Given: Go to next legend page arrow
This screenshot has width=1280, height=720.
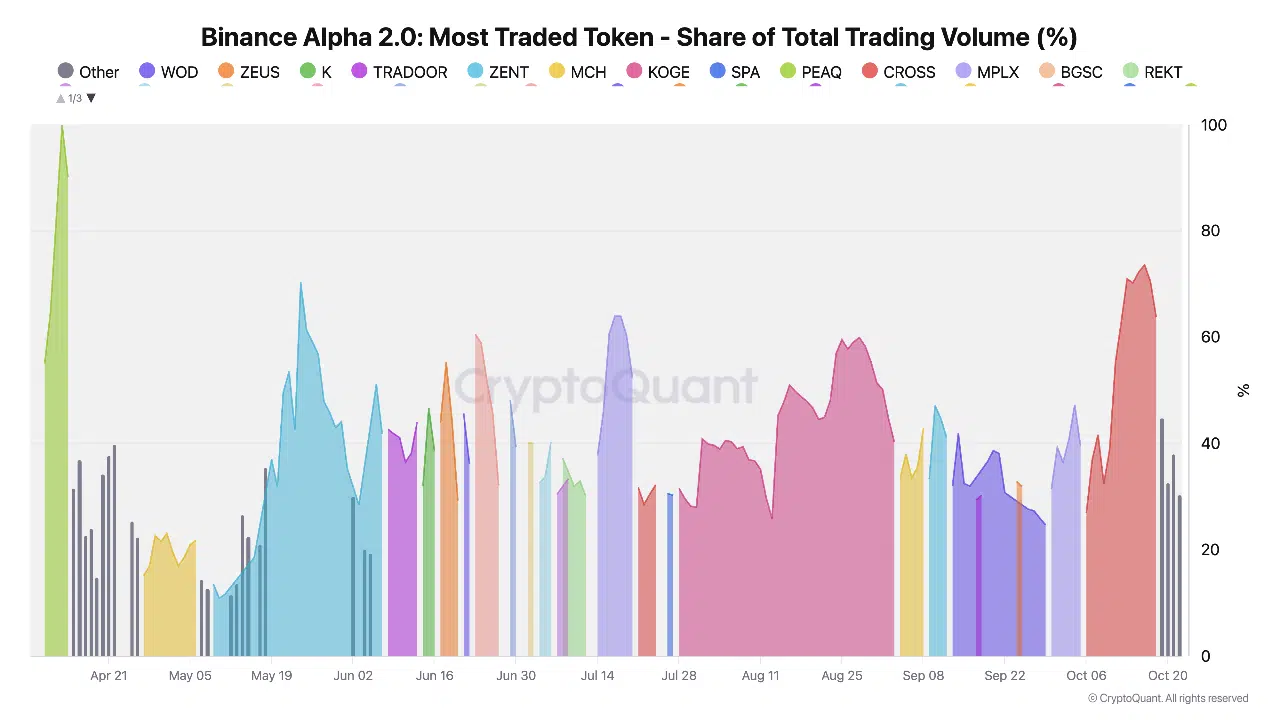Looking at the screenshot, I should 91,98.
